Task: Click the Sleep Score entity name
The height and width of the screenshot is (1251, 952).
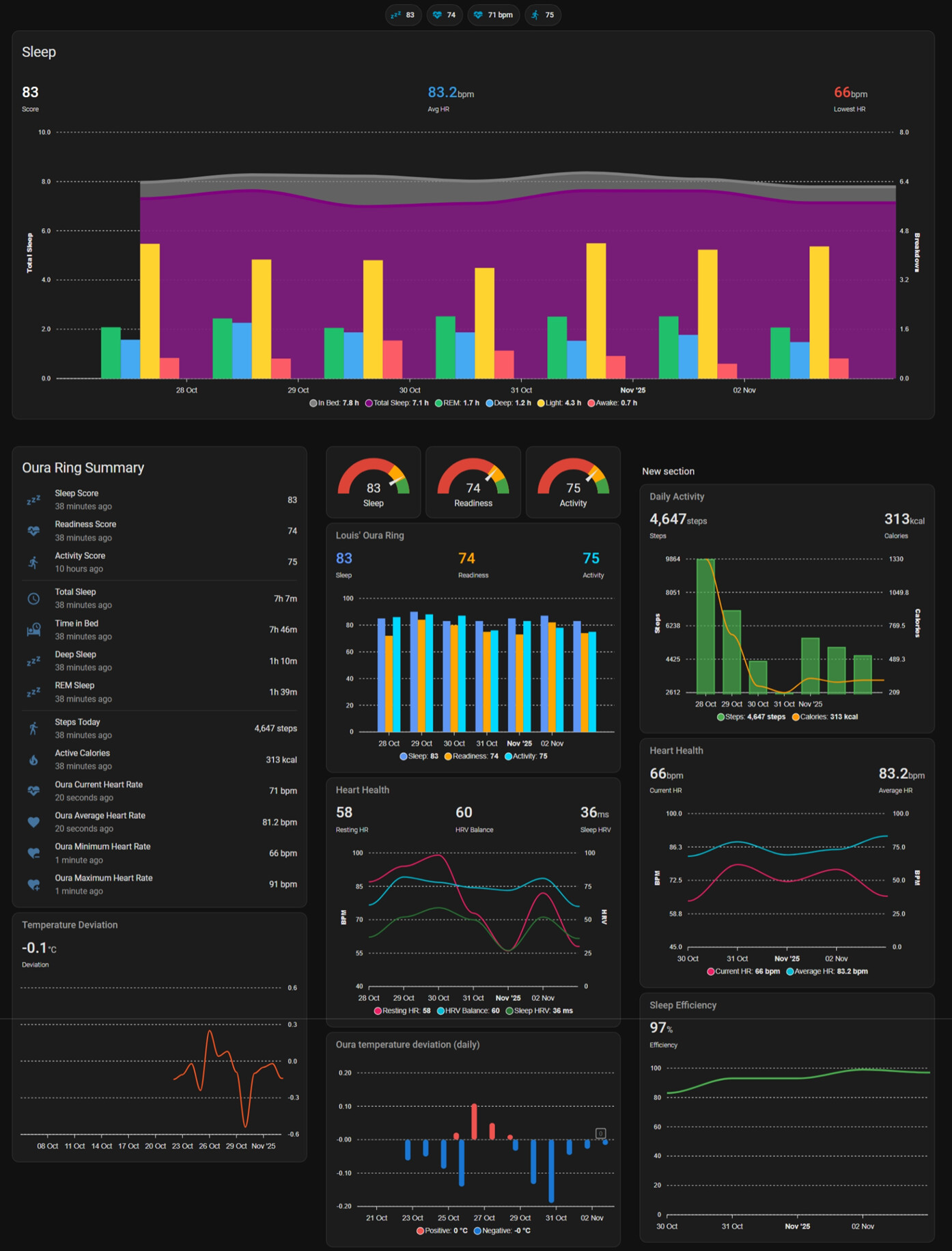Action: click(76, 493)
